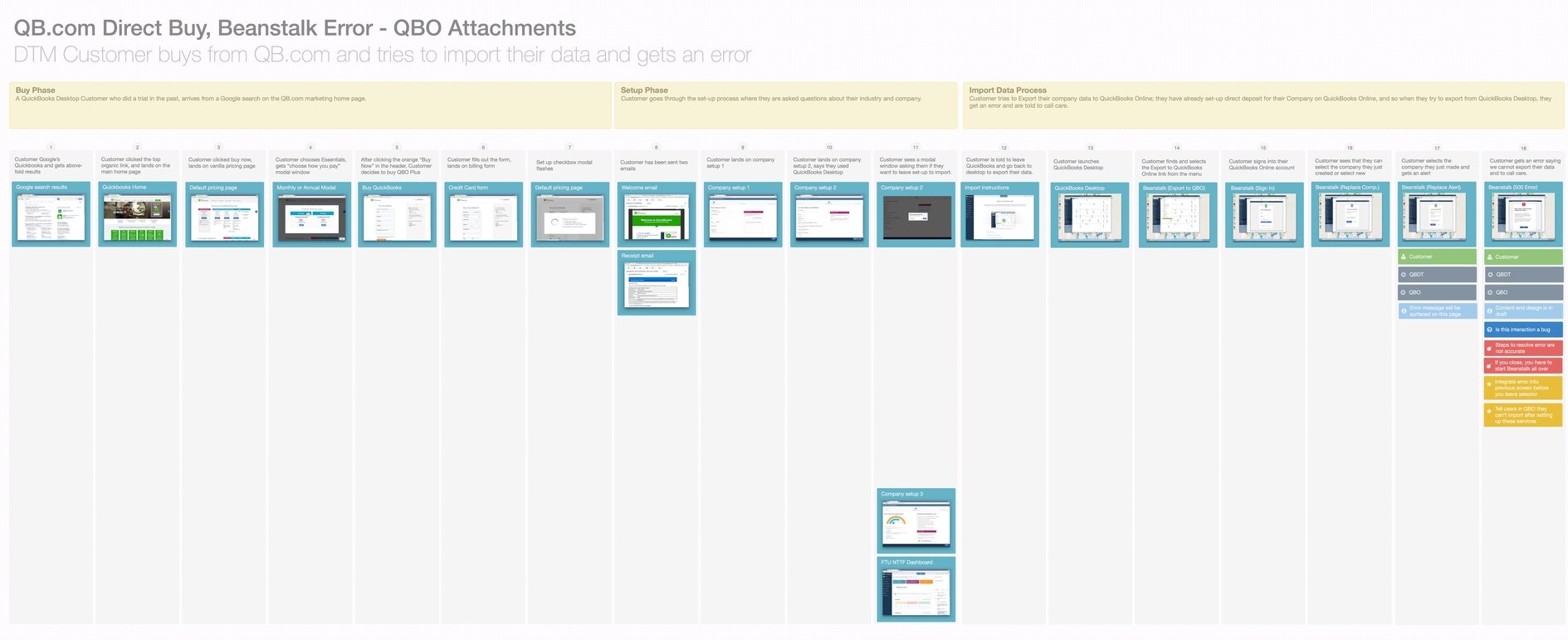Open the Default pricing page card in step 3
Image resolution: width=1568 pixels, height=640 pixels.
point(224,214)
